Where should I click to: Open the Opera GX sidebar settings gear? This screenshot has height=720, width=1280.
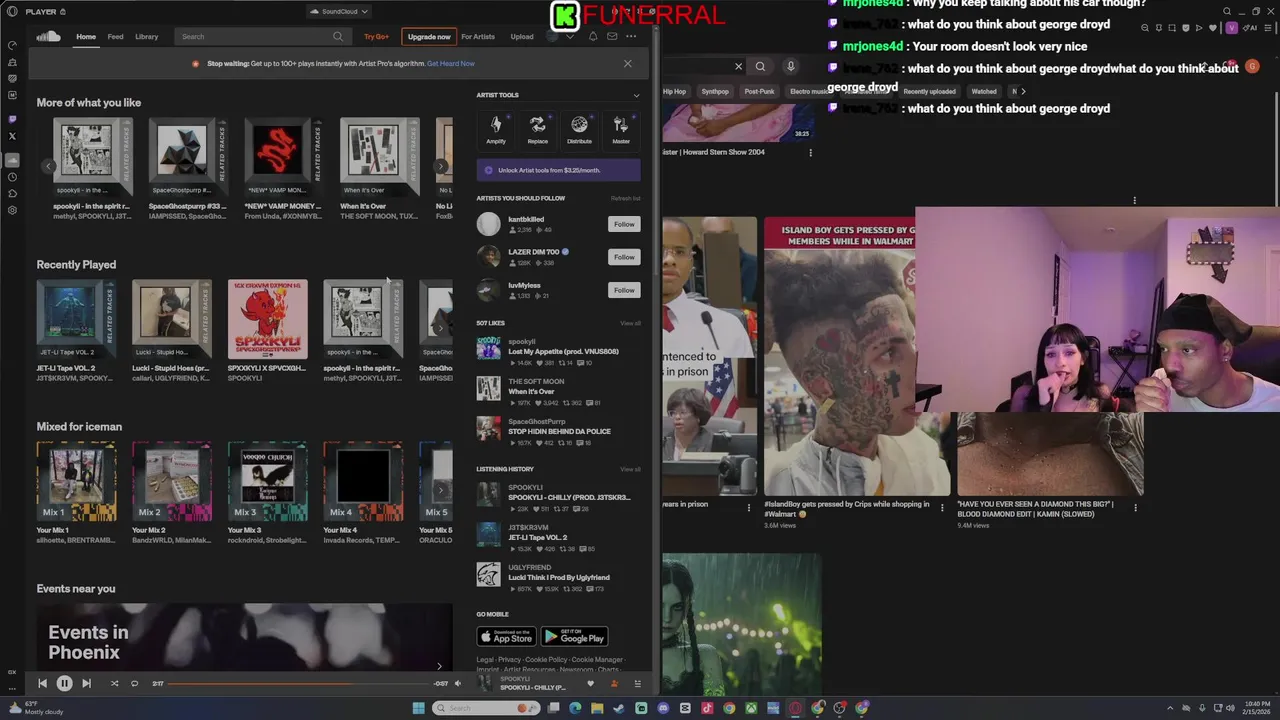coord(12,210)
